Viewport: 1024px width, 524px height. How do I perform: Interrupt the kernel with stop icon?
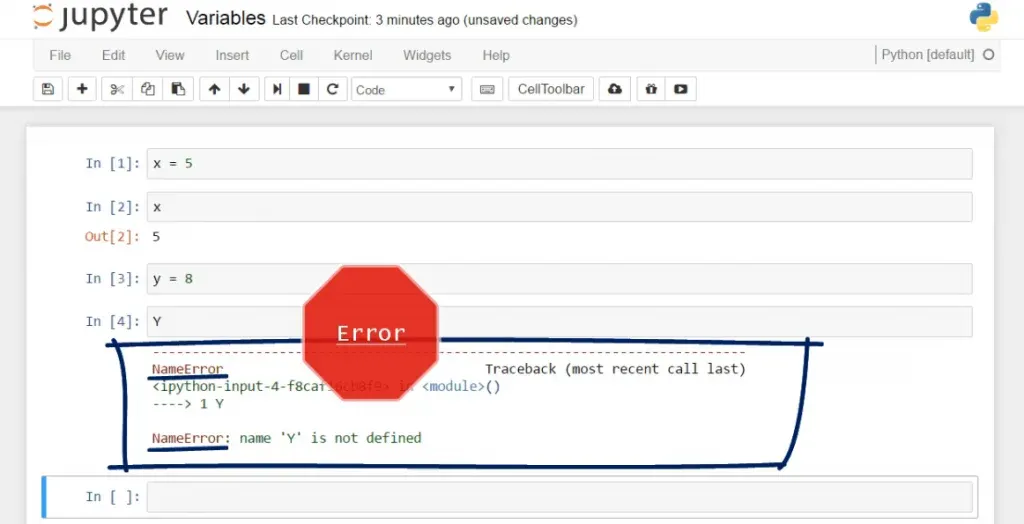click(304, 89)
